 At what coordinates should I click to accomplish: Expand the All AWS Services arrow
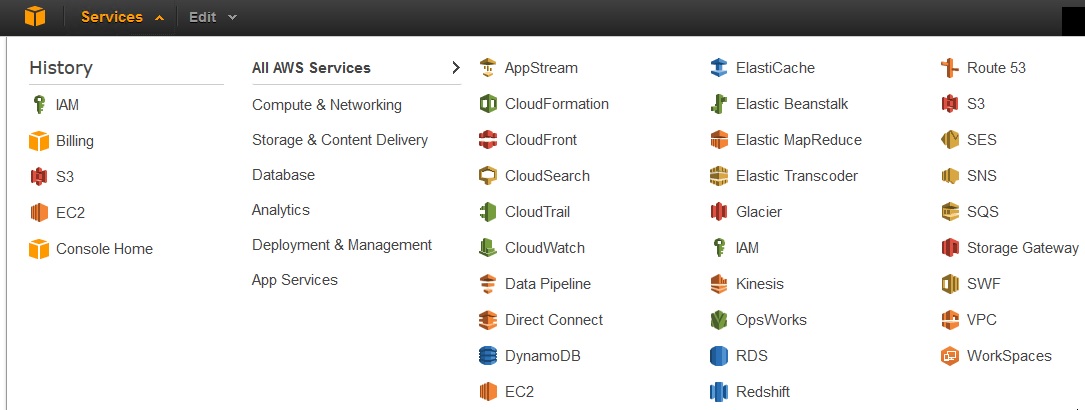click(456, 68)
